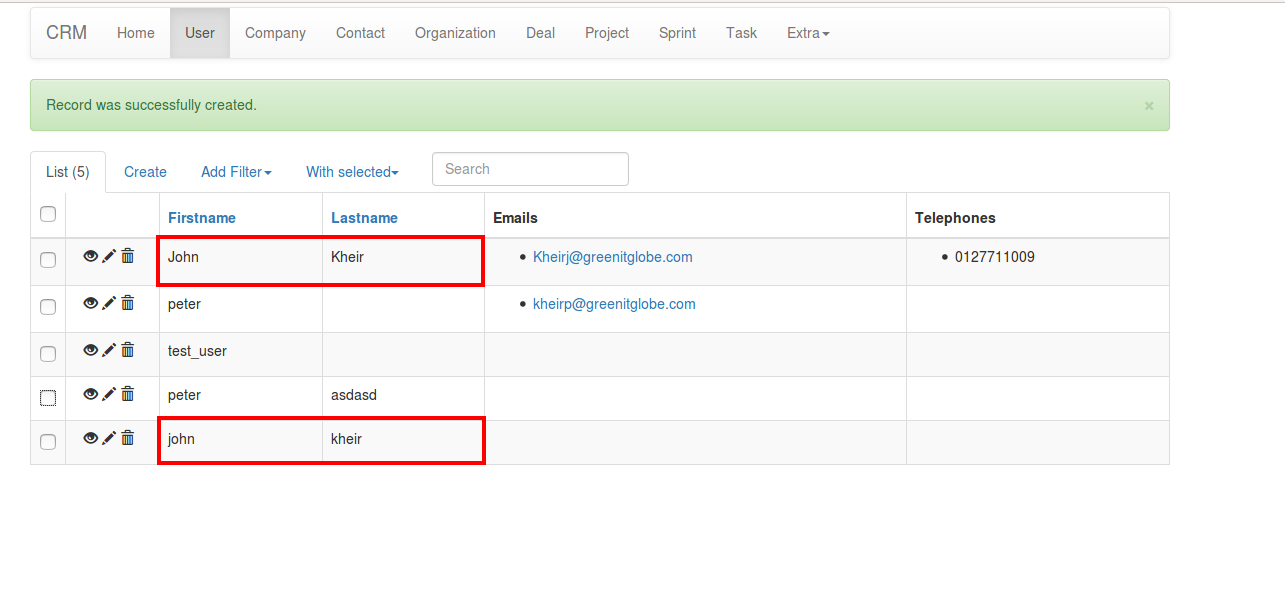
Task: Delete peter asdasd using the trash icon
Action: tap(127, 393)
